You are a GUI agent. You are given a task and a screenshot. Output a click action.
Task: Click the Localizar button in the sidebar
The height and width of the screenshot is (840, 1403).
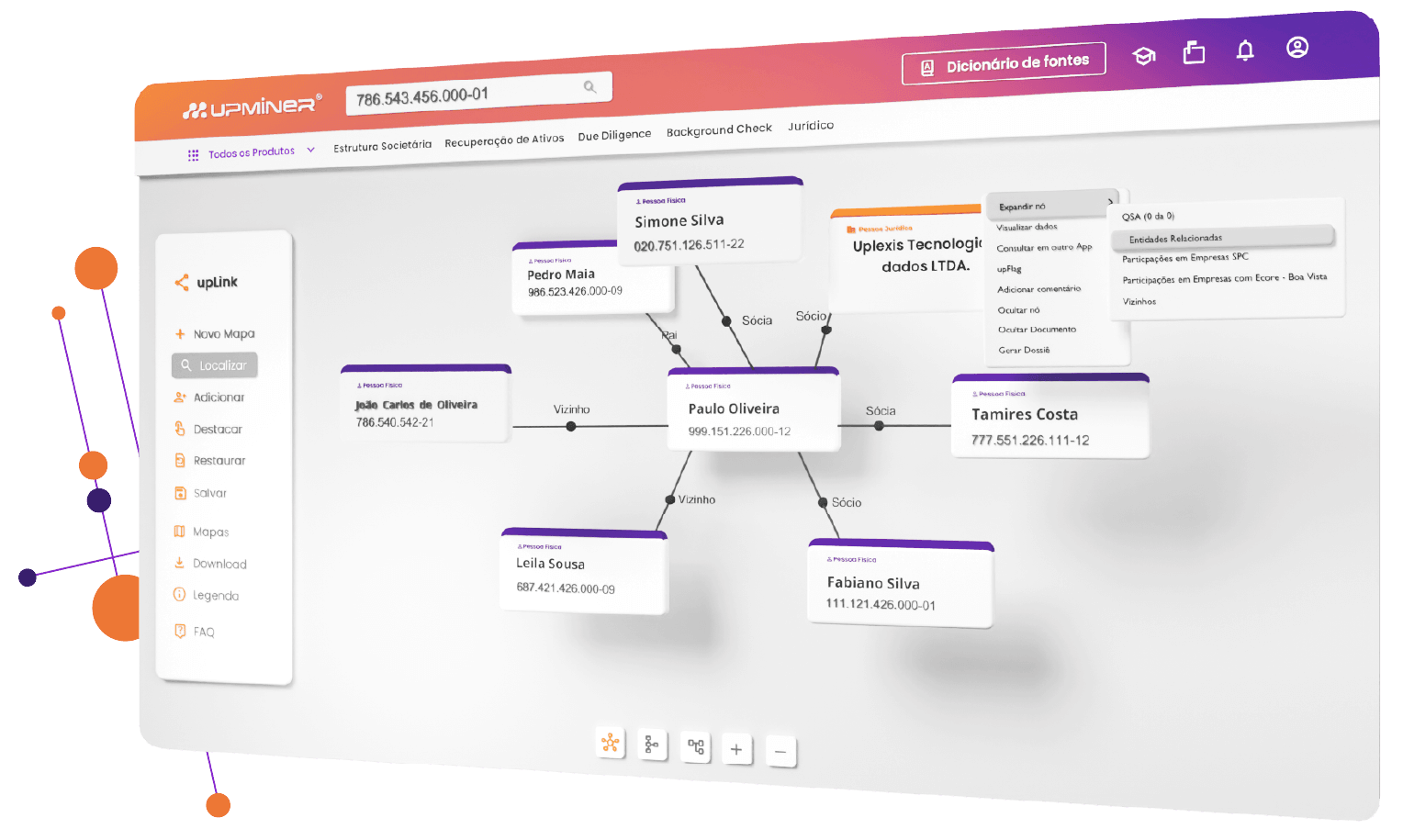(215, 365)
